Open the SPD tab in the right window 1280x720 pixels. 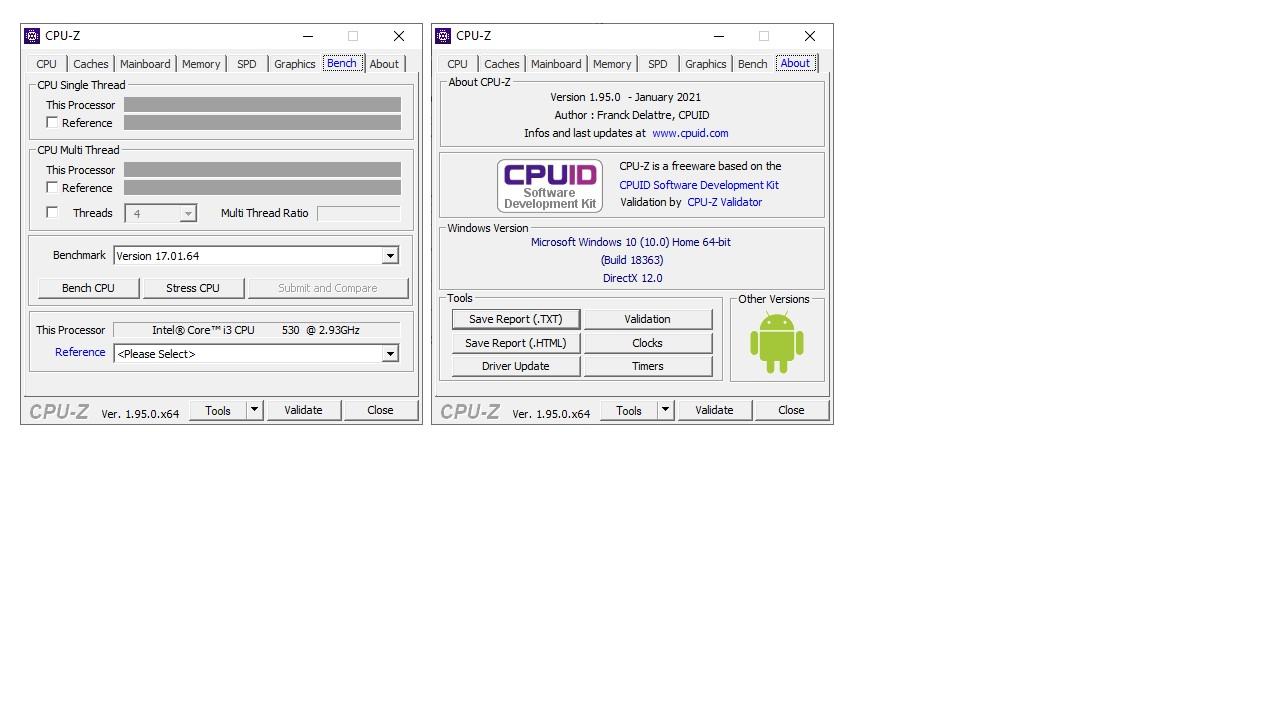click(x=658, y=64)
